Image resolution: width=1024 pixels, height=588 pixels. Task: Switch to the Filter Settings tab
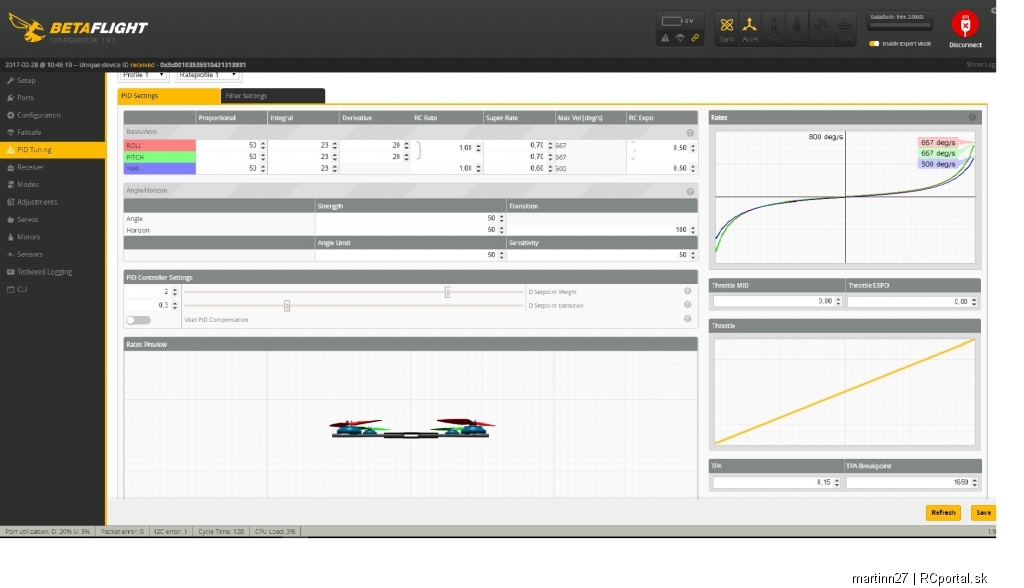pos(272,96)
